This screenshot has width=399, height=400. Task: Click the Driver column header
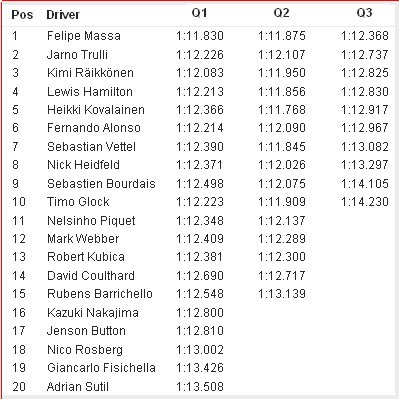pos(63,15)
